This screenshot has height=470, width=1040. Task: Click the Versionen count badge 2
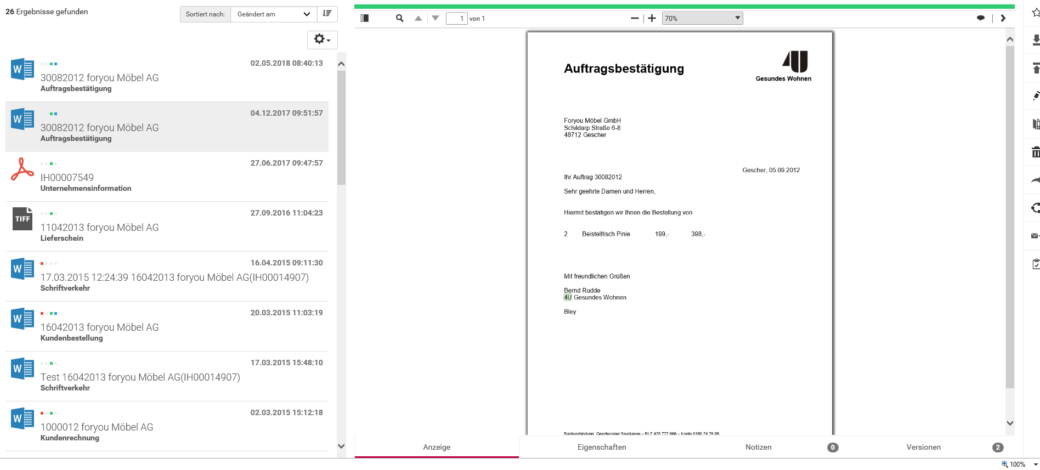tap(998, 447)
